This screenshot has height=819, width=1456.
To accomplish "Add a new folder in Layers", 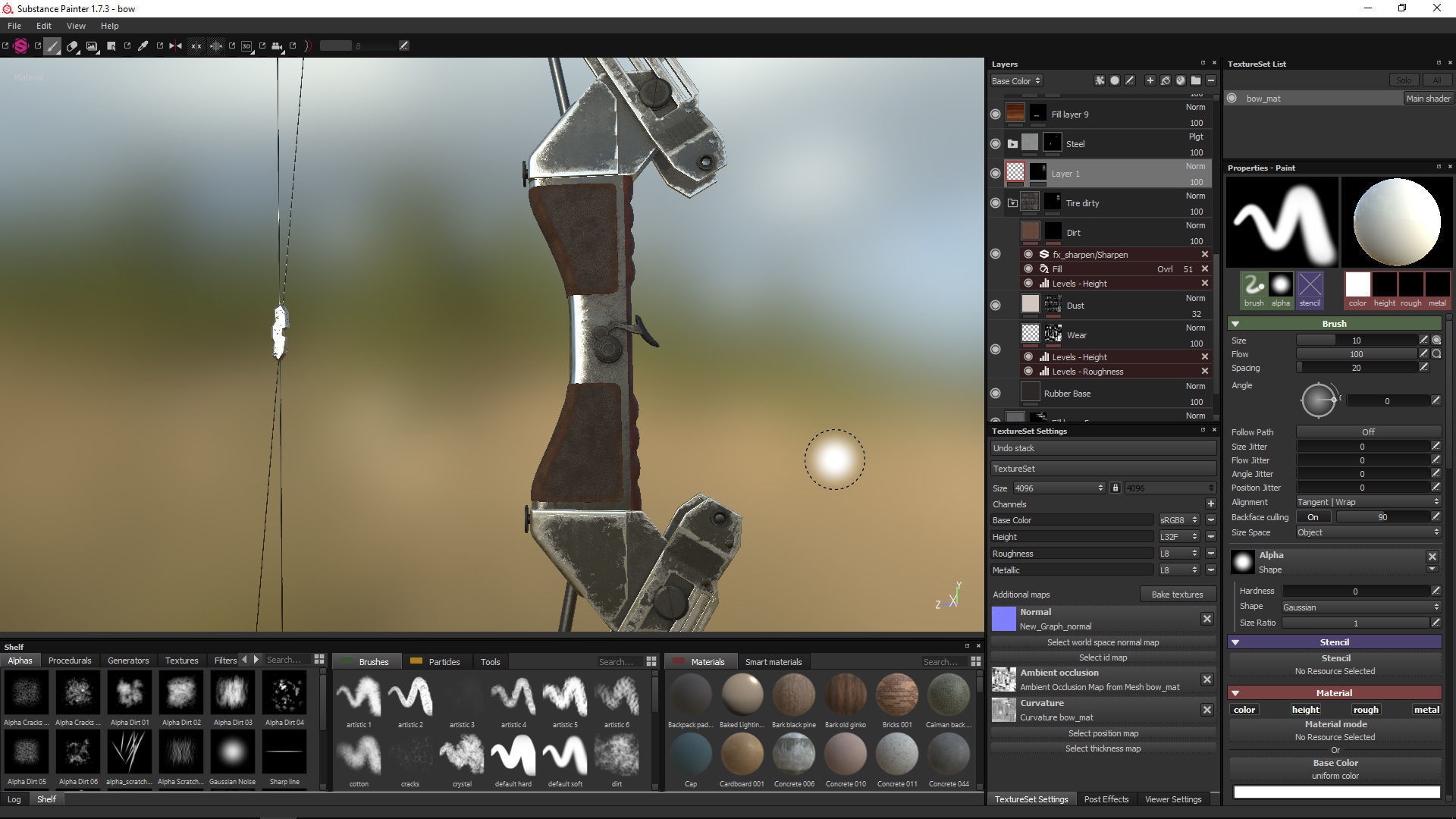I will pos(1196,80).
